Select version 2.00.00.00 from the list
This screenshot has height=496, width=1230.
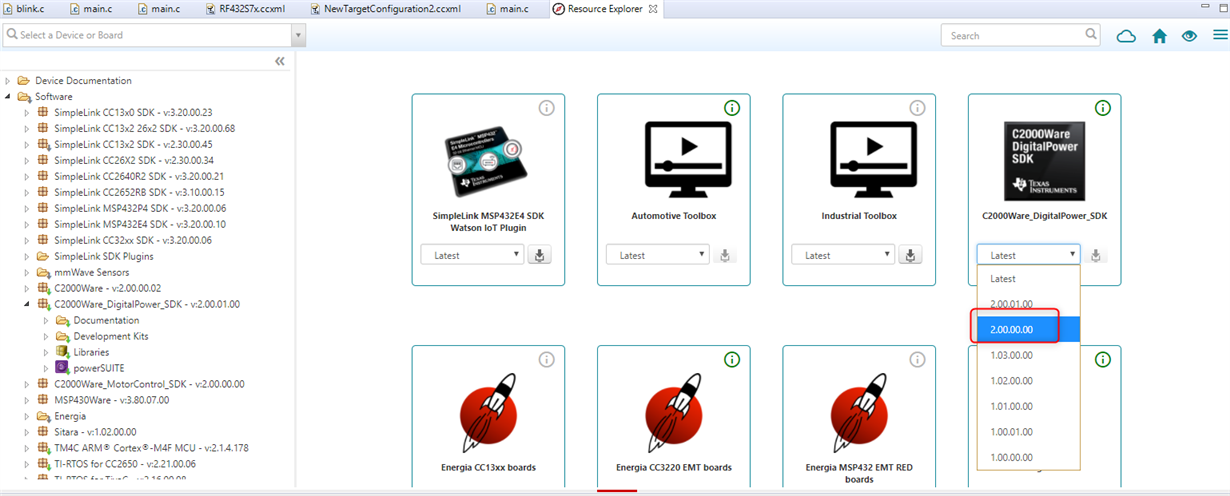(1029, 329)
